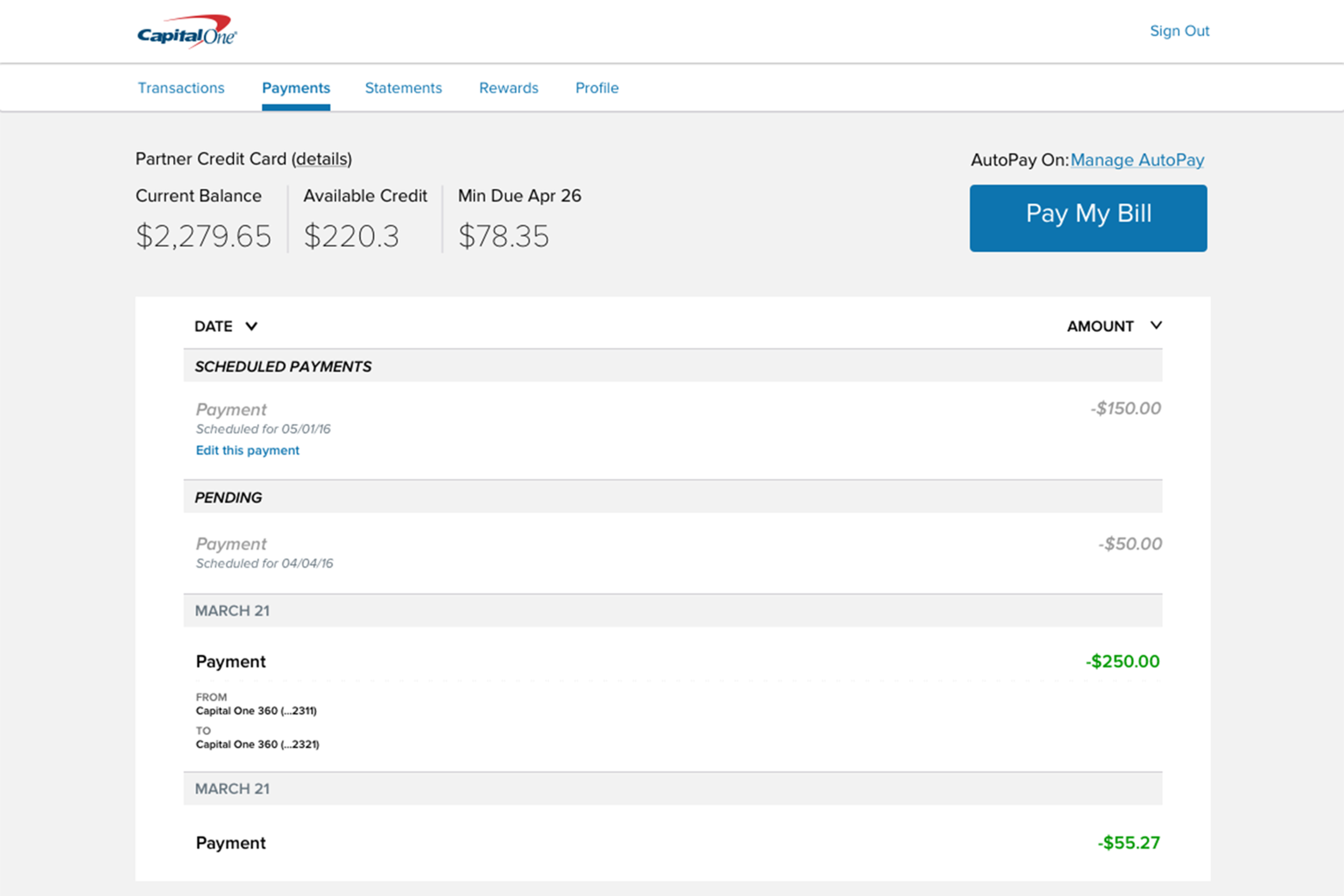Open the Transactions tab
1344x896 pixels.
(x=181, y=88)
